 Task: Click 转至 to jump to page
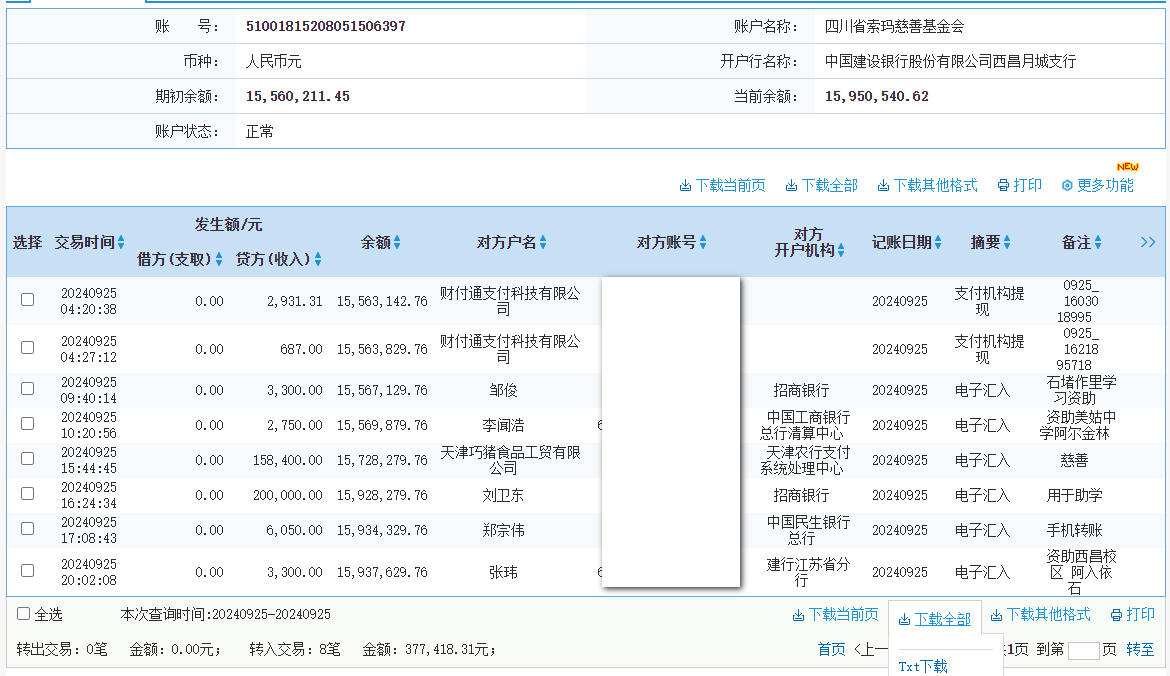(x=1140, y=649)
